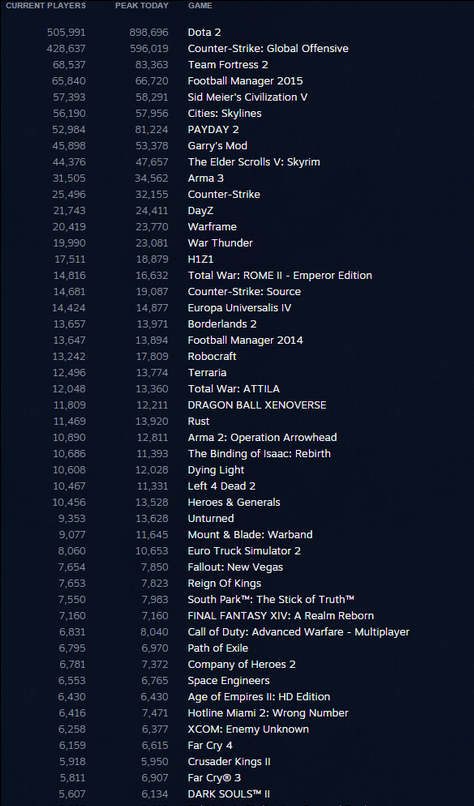Open Garry's Mod entry
The image size is (474, 806).
[217, 145]
